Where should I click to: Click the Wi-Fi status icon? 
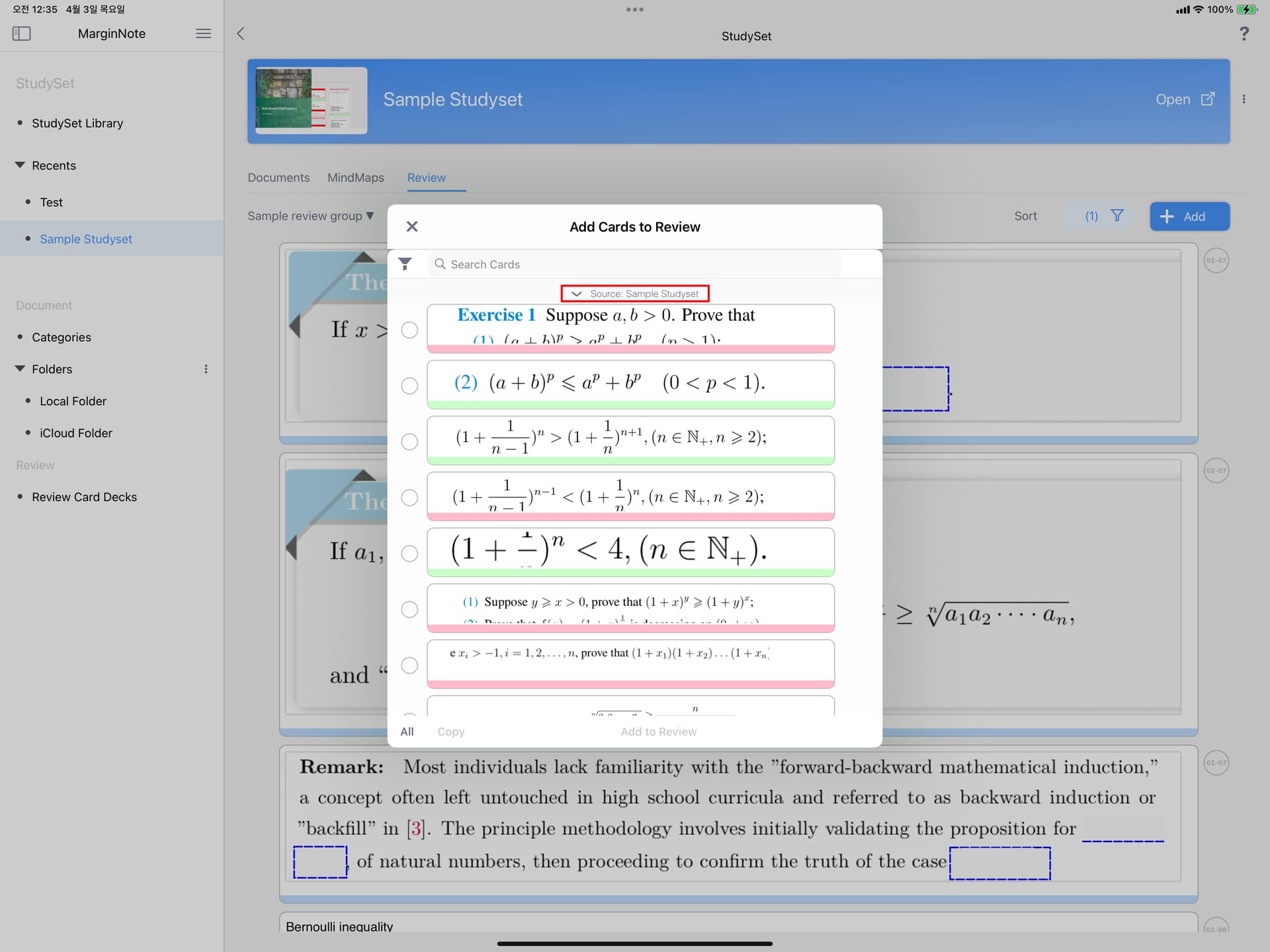[x=1198, y=9]
